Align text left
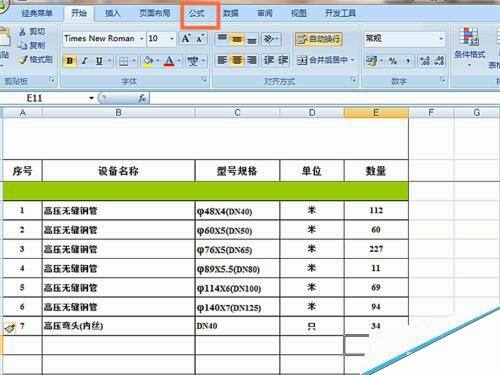This screenshot has width=500, height=375. tap(222, 60)
